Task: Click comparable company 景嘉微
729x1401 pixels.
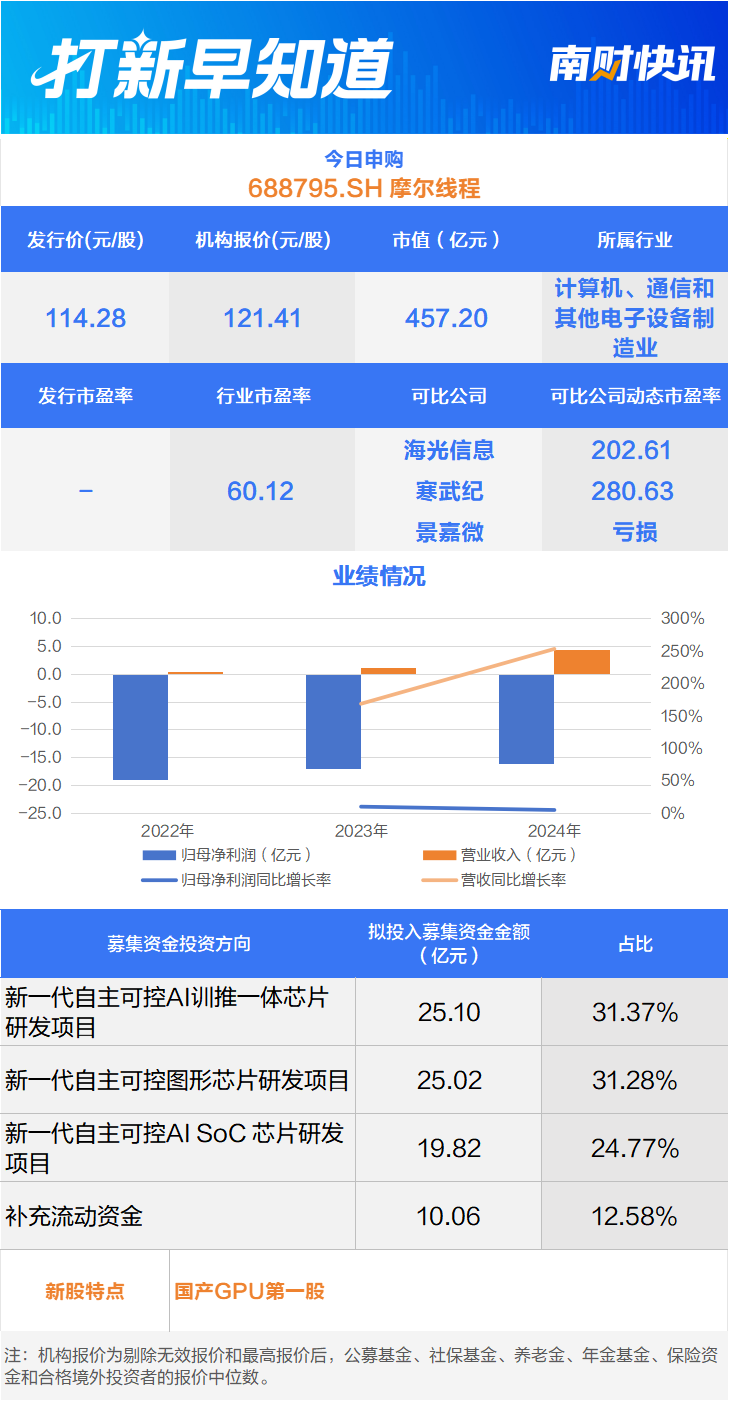Action: pos(449,532)
